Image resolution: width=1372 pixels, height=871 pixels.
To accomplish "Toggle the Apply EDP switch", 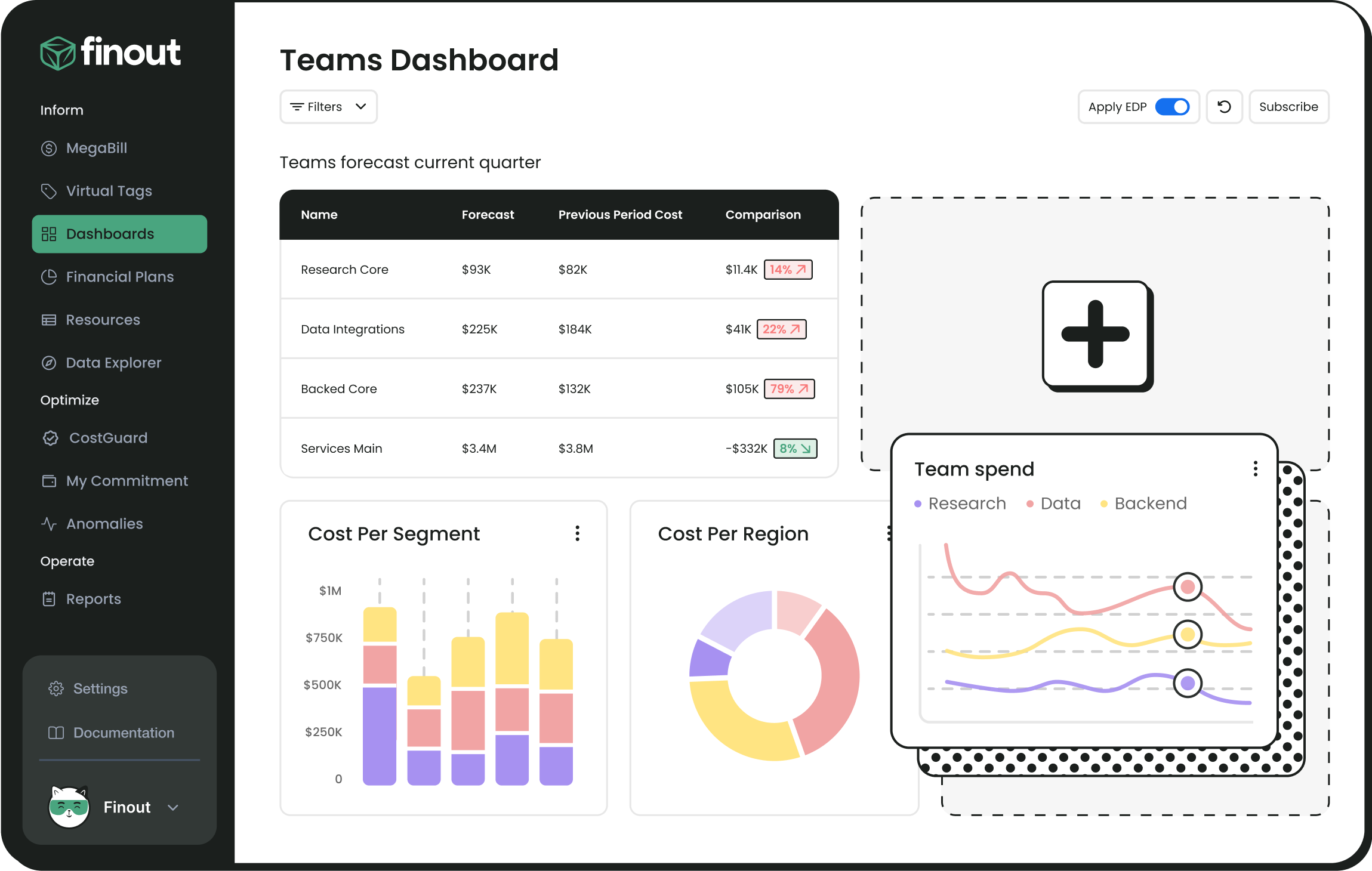I will point(1173,107).
